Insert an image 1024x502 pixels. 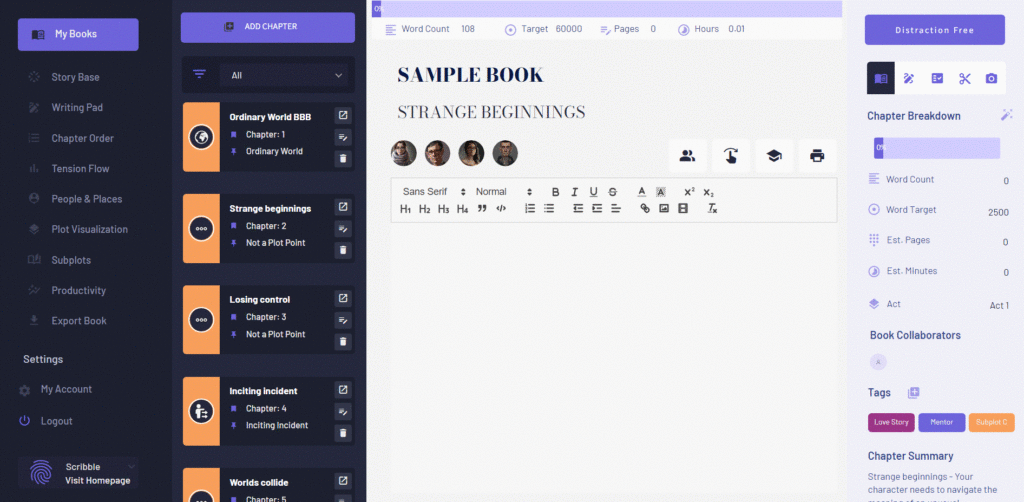[x=664, y=209]
